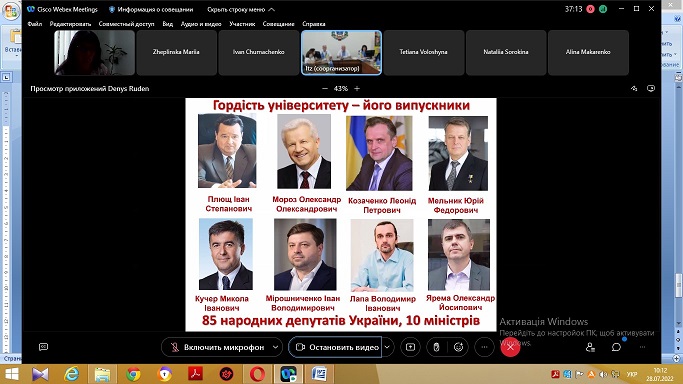Select Nataliia Sorokina participant tile
The height and width of the screenshot is (384, 683).
pyautogui.click(x=506, y=53)
